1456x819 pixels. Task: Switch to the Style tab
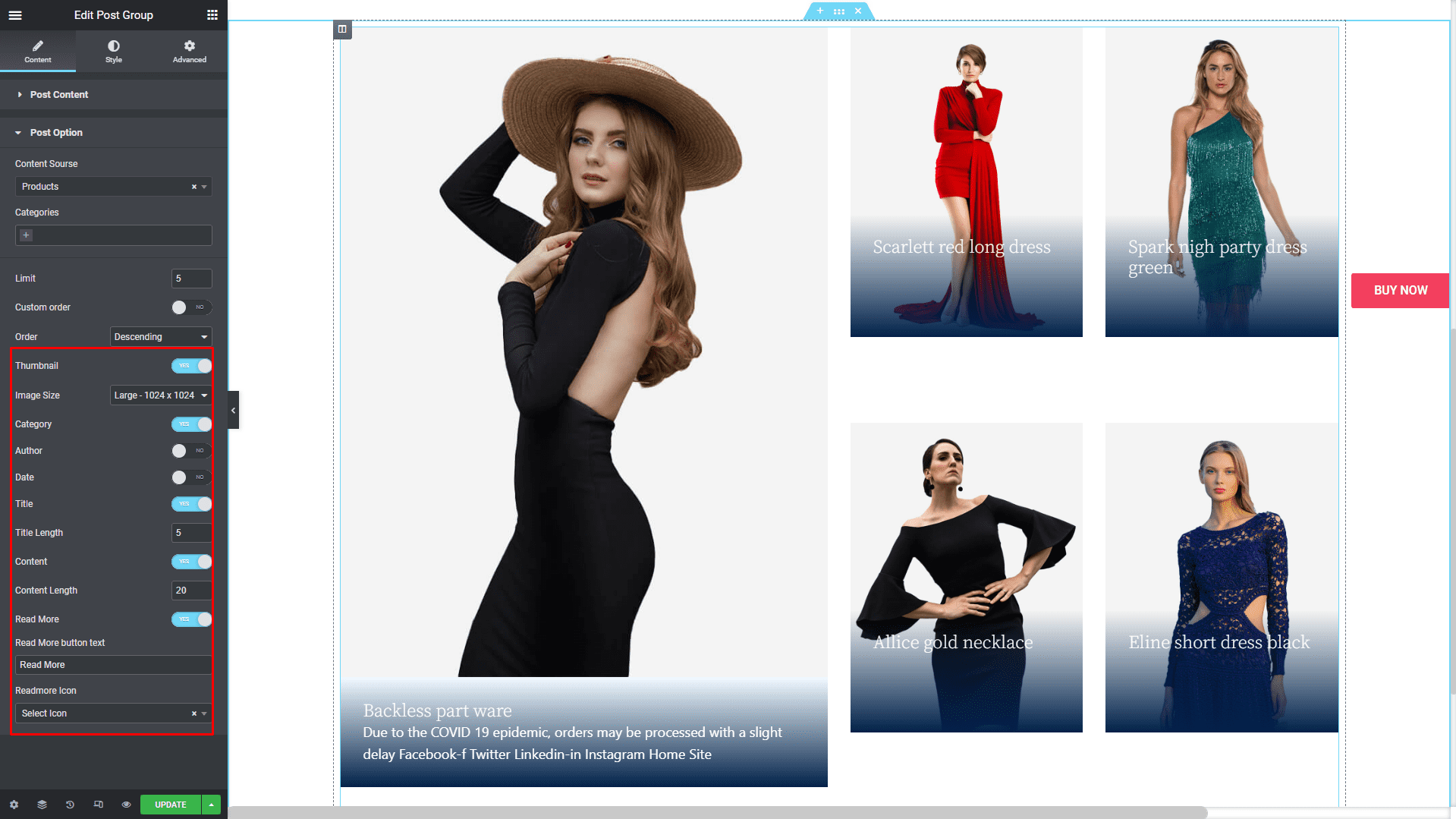[x=114, y=51]
